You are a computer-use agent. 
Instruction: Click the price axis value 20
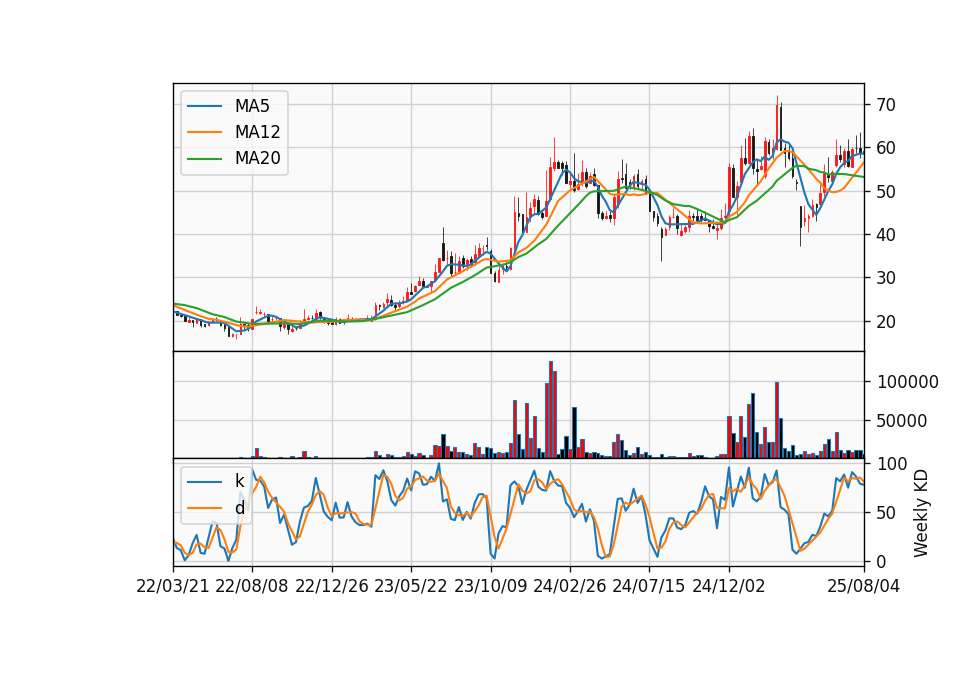[x=886, y=321]
